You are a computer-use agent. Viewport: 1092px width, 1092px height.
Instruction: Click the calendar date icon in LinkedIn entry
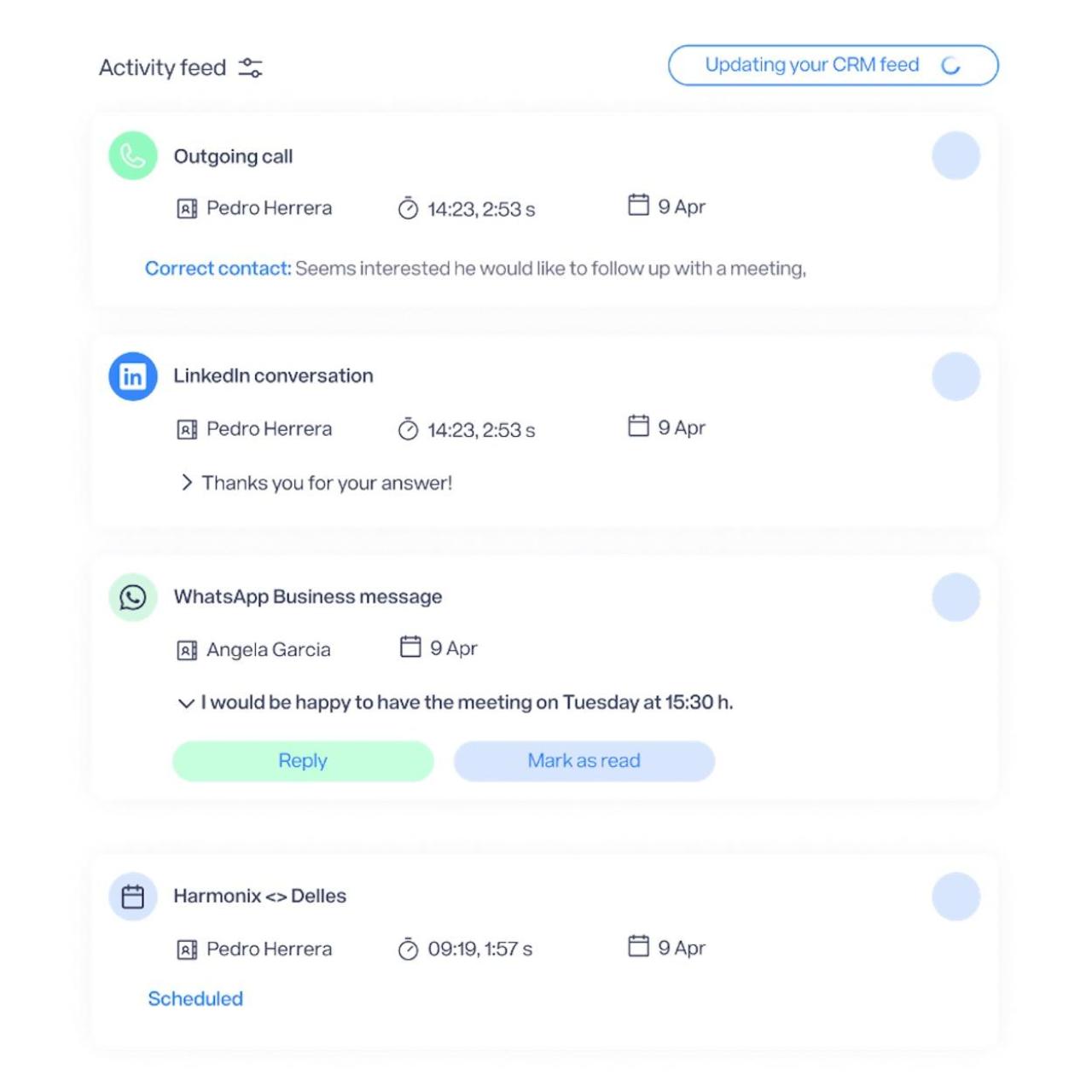click(x=638, y=426)
